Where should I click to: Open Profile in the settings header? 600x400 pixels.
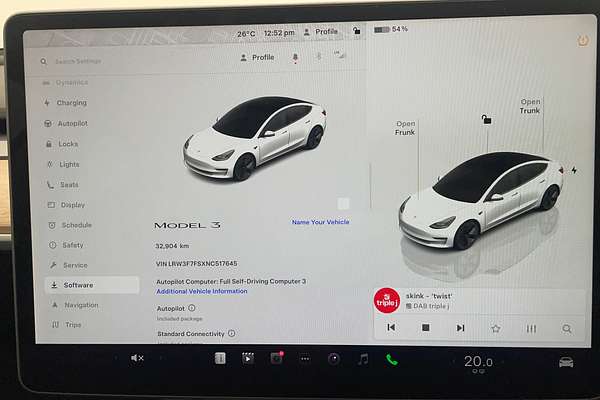click(257, 58)
